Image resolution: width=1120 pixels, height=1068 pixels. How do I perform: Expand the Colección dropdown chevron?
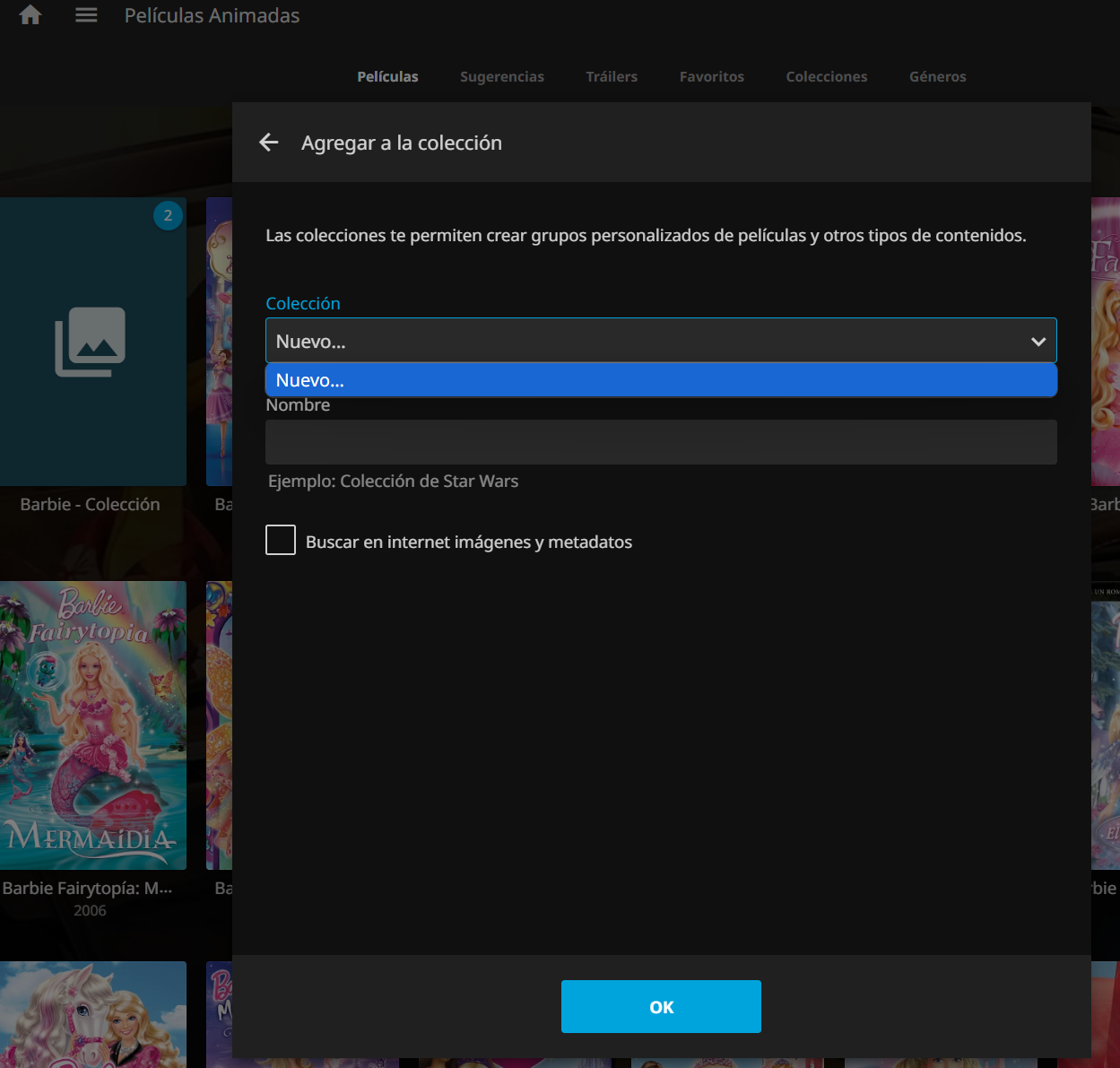pos(1038,342)
